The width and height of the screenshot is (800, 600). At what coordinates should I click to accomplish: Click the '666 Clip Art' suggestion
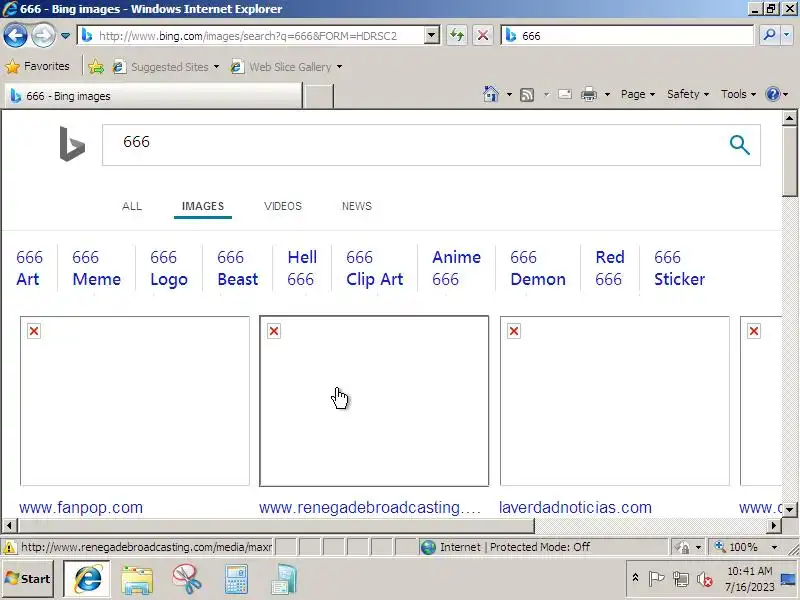pyautogui.click(x=374, y=268)
